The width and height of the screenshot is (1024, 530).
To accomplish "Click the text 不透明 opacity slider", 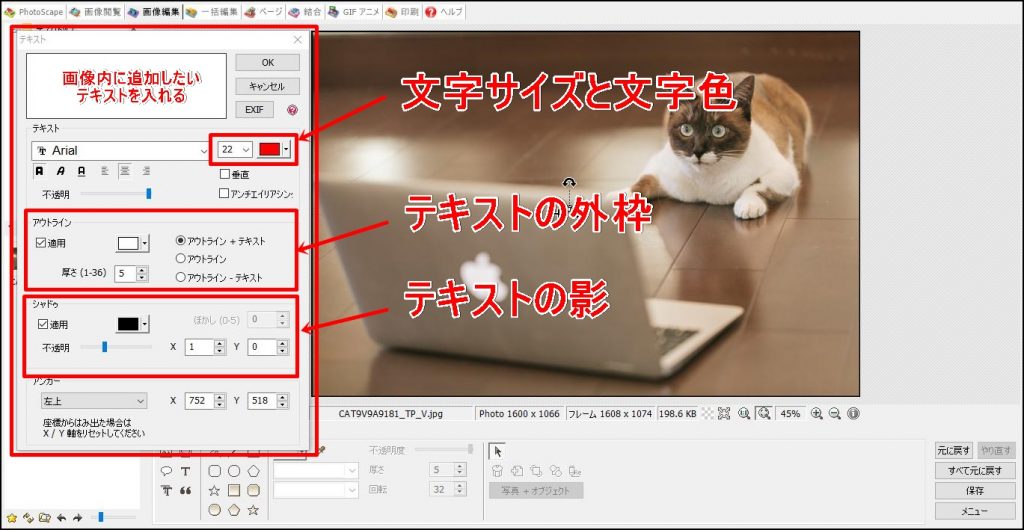I will (x=116, y=193).
